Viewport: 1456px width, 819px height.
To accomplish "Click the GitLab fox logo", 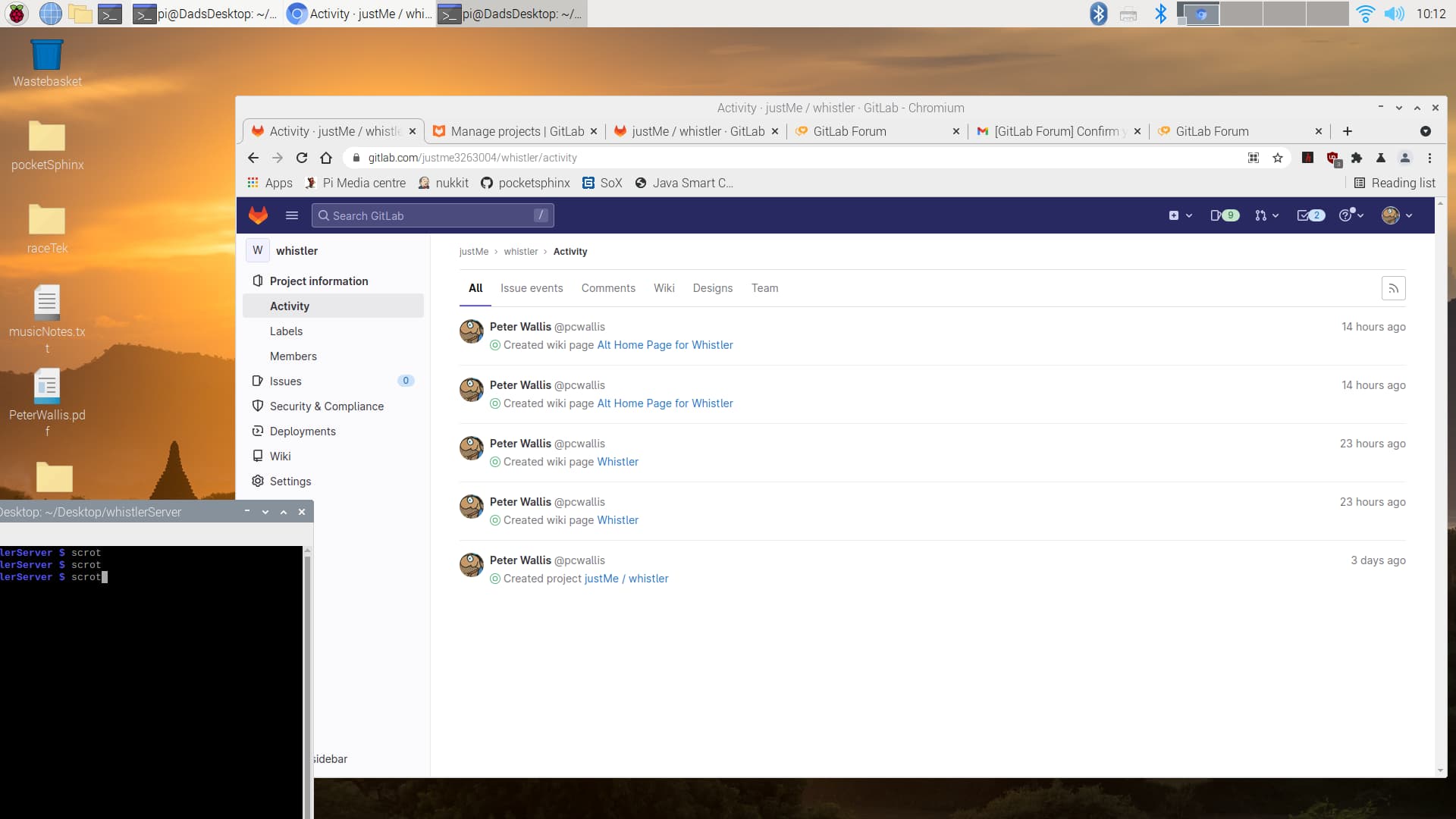I will coord(258,215).
